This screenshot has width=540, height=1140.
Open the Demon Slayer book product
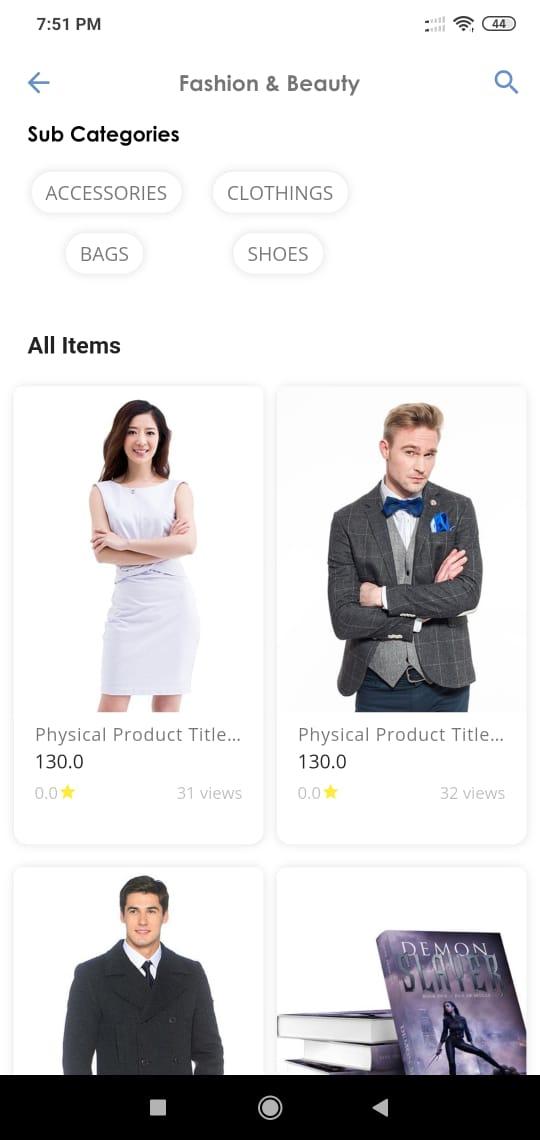(402, 971)
